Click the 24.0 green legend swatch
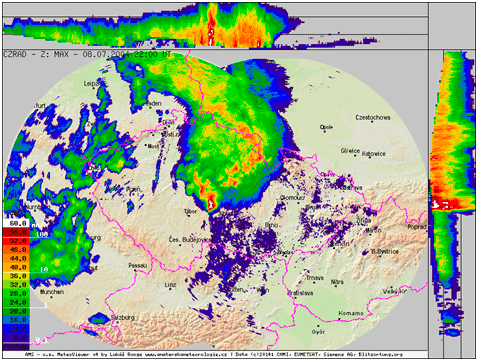The width and height of the screenshot is (478, 361). pos(16,302)
